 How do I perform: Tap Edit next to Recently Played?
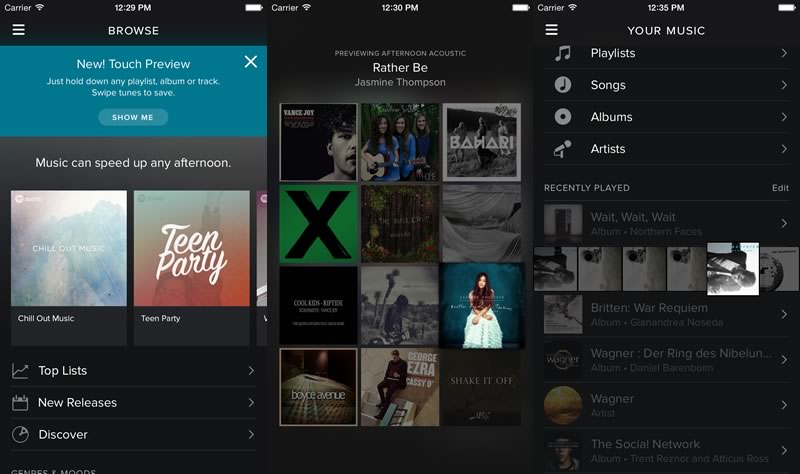[x=780, y=188]
